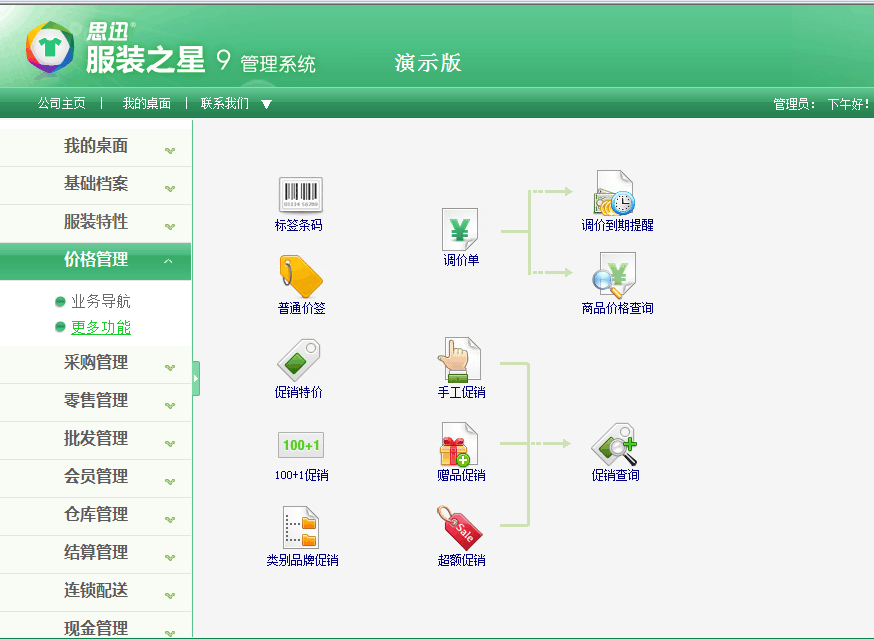Open the 标签条码 barcode icon
The width and height of the screenshot is (874, 639).
300,195
